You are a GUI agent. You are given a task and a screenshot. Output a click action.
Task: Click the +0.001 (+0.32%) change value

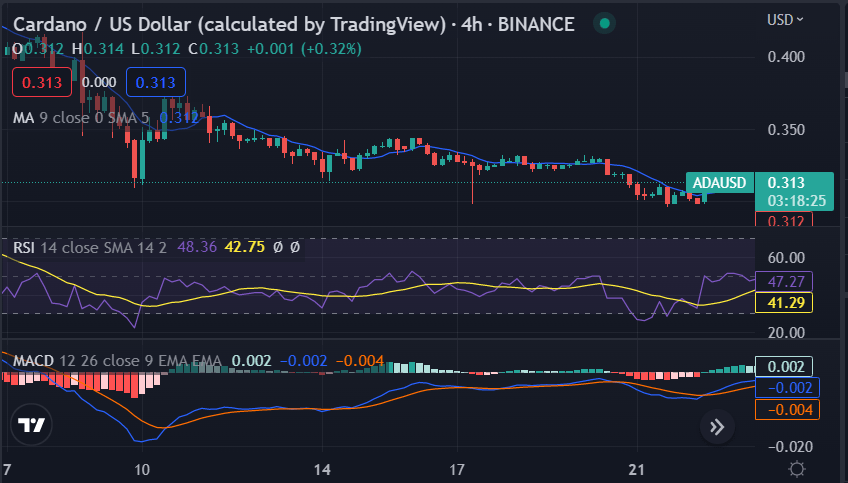[x=304, y=49]
